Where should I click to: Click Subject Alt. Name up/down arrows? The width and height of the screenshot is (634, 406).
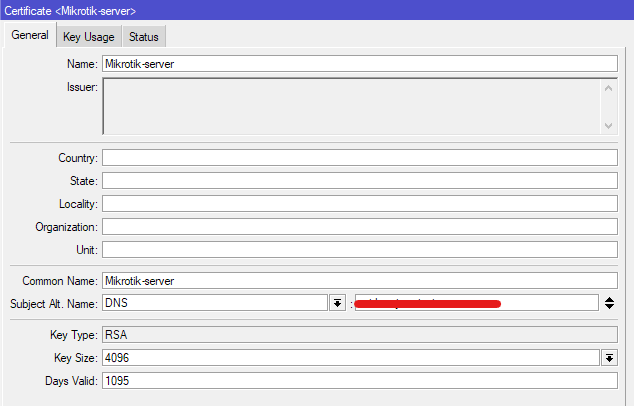pyautogui.click(x=609, y=303)
